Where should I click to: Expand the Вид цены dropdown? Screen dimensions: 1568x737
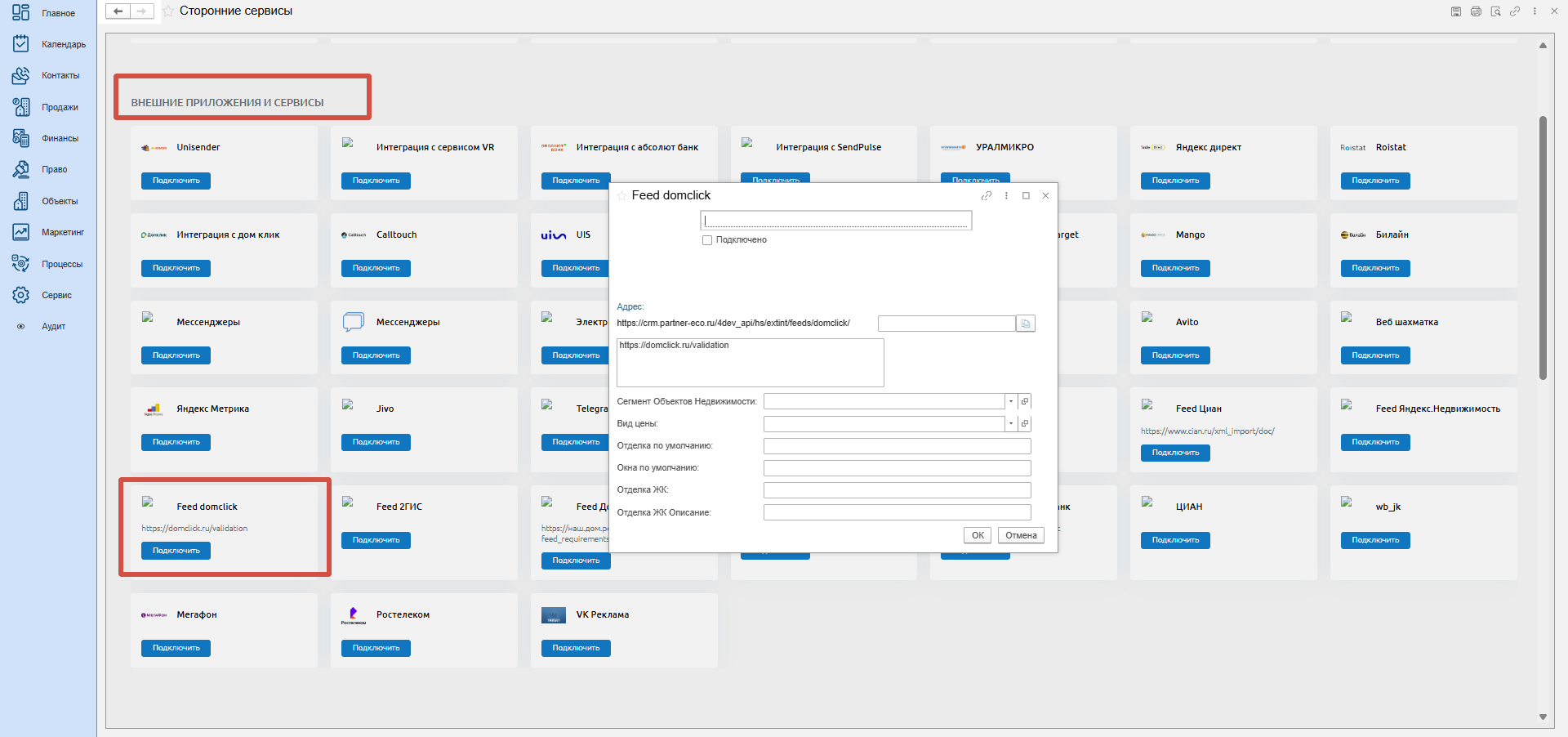(x=1011, y=423)
